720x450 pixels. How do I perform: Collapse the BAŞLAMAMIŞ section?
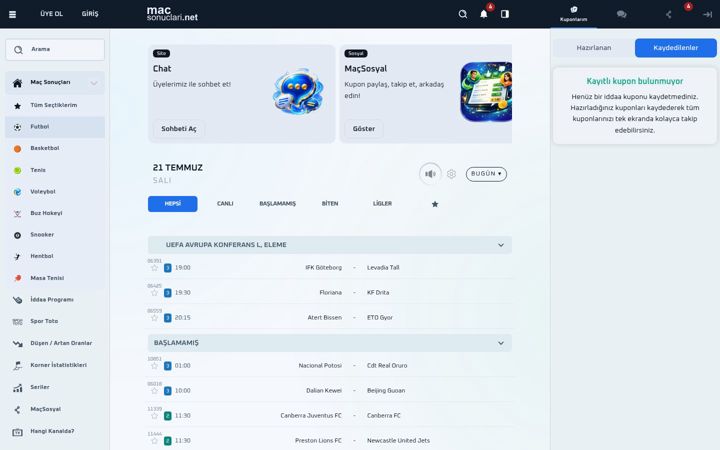pyautogui.click(x=501, y=343)
